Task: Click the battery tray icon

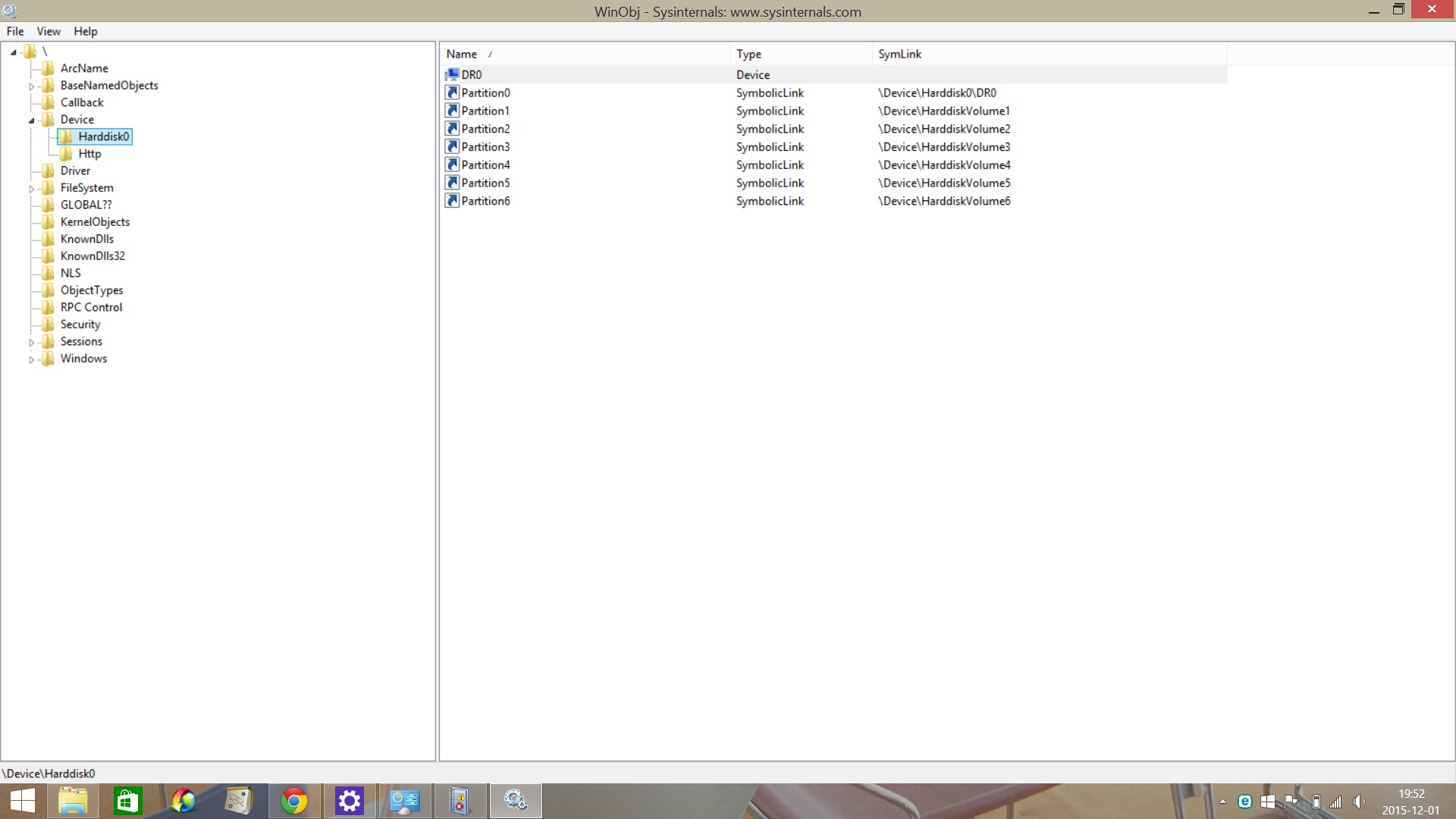Action: [x=1316, y=802]
